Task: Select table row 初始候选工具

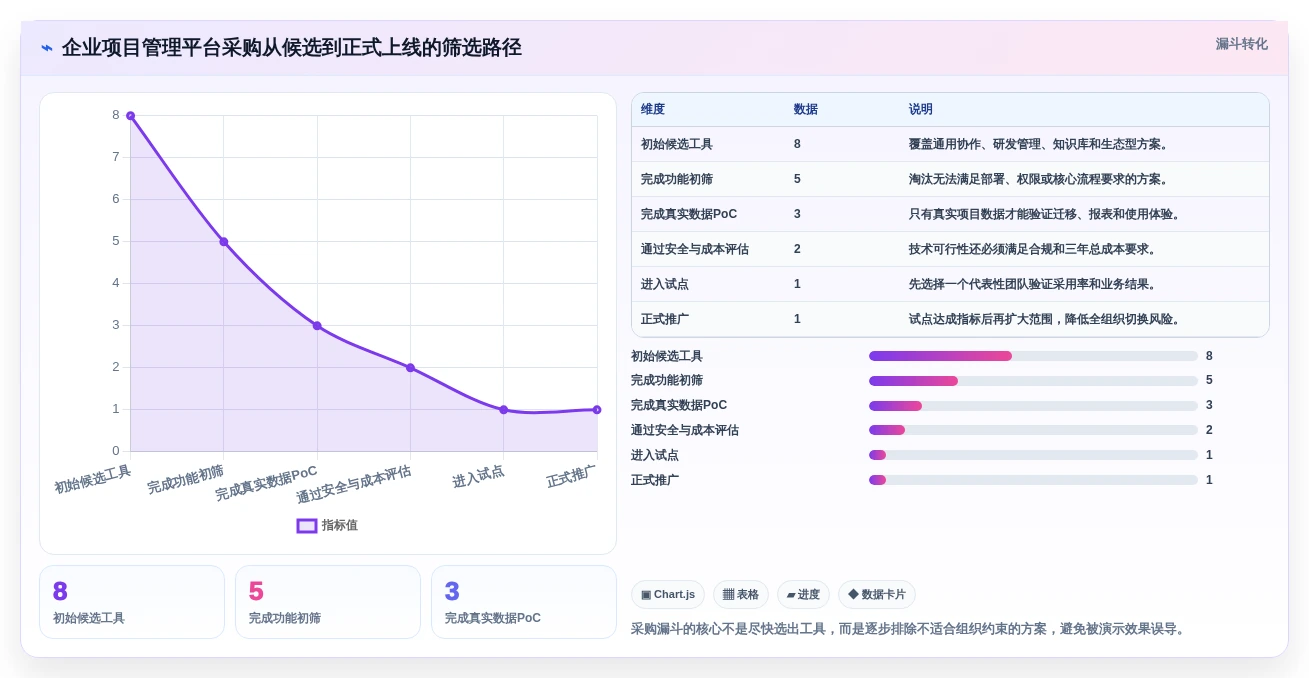Action: coord(950,144)
